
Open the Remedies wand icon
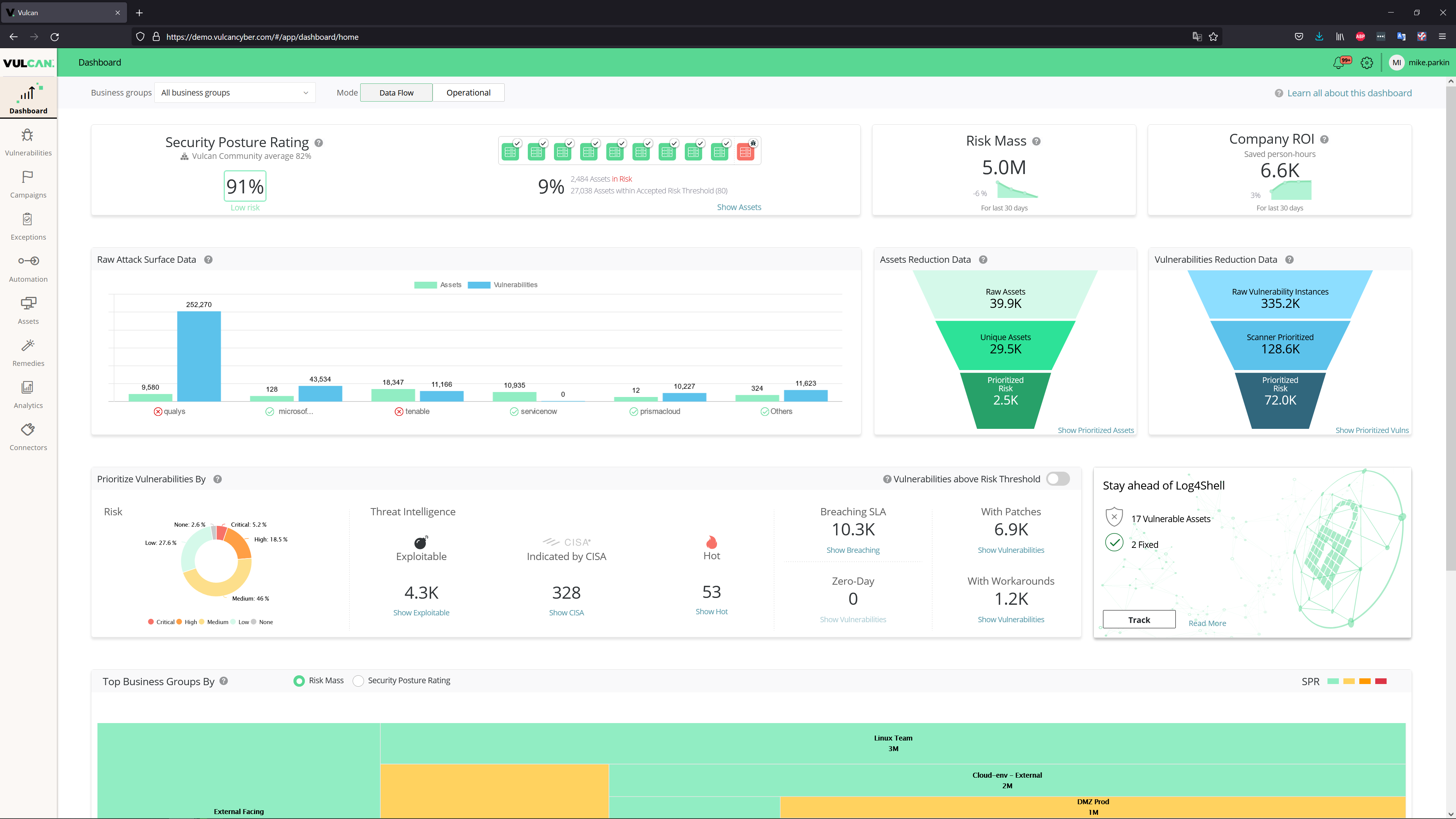click(x=28, y=346)
